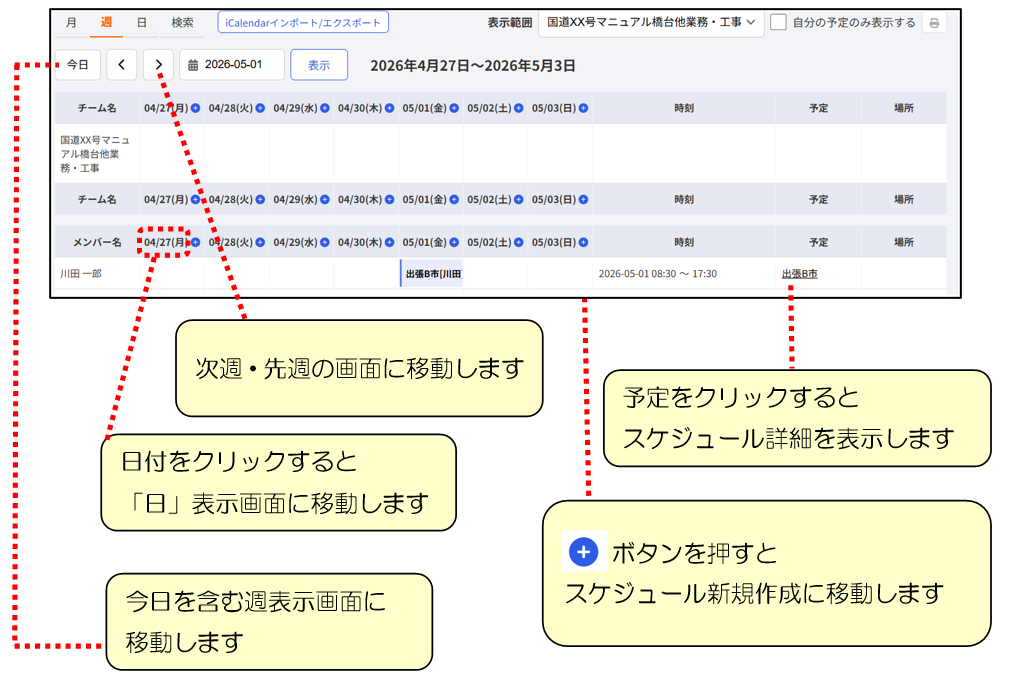Click plus beside 04/29(水) in topmost チーム名 header row
This screenshot has height=686, width=1024.
[325, 108]
